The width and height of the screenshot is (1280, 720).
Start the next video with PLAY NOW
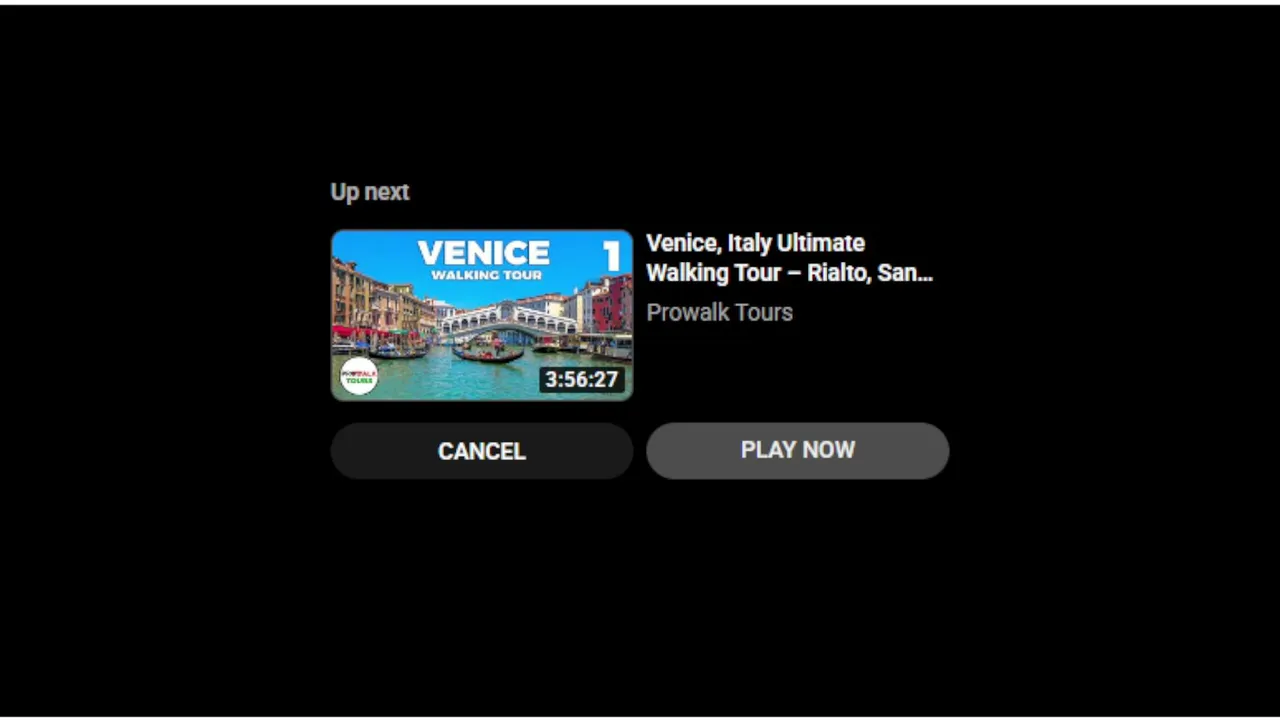(x=797, y=450)
